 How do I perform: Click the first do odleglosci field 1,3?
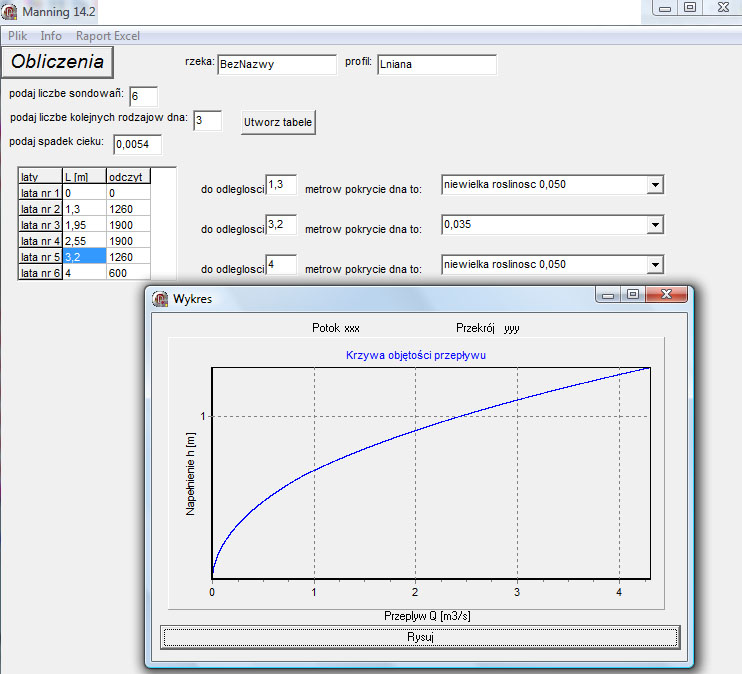(281, 185)
